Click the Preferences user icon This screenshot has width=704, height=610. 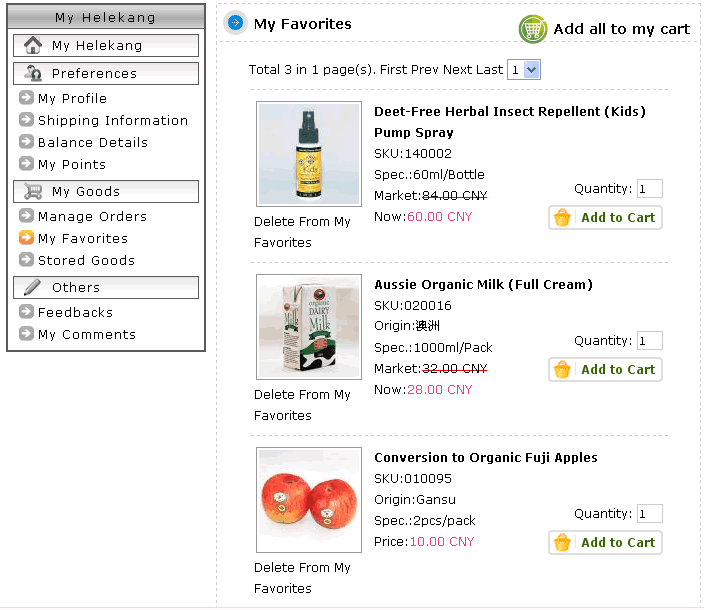[33, 73]
